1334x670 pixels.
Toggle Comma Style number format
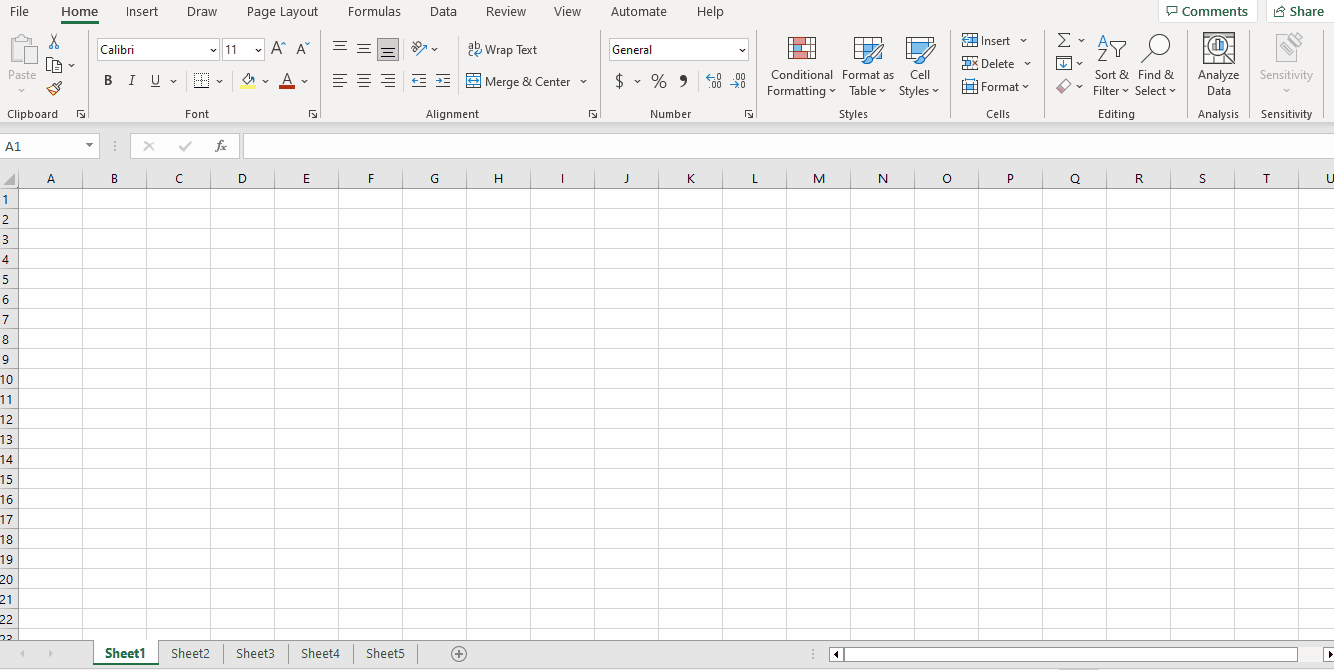683,81
